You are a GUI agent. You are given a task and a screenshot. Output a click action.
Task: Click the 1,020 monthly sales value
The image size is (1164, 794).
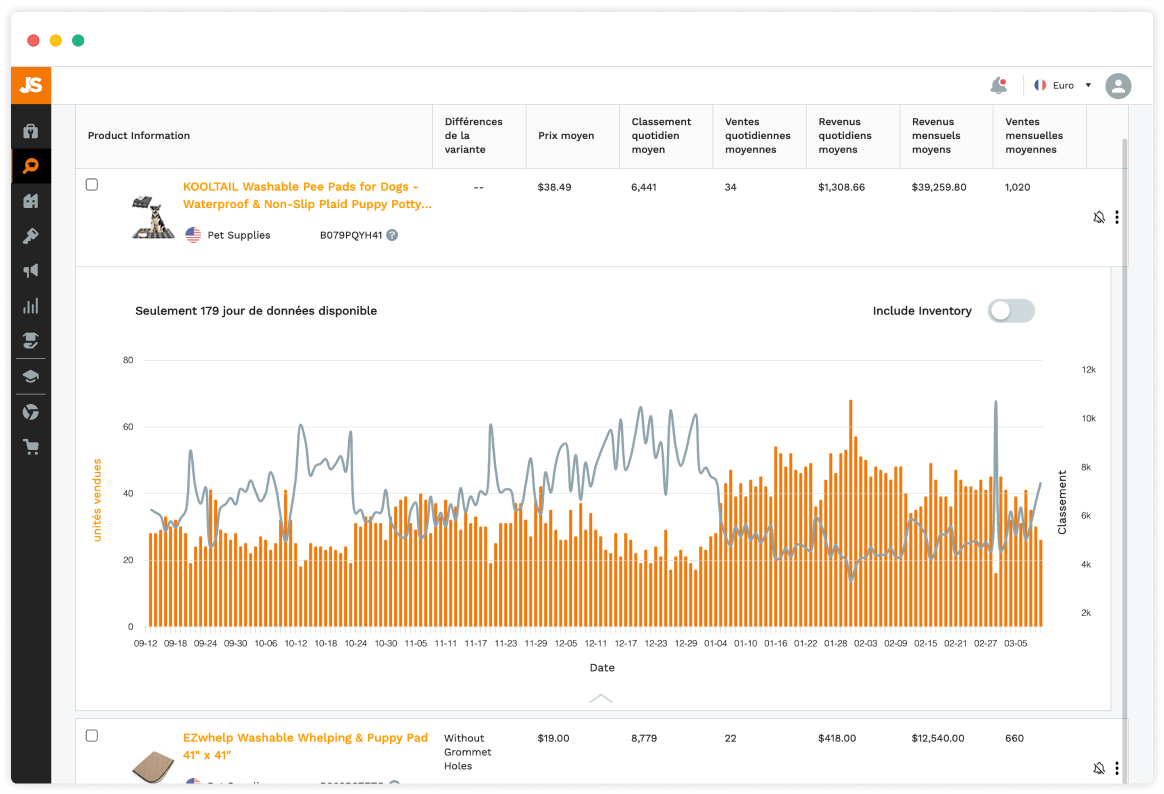1017,187
